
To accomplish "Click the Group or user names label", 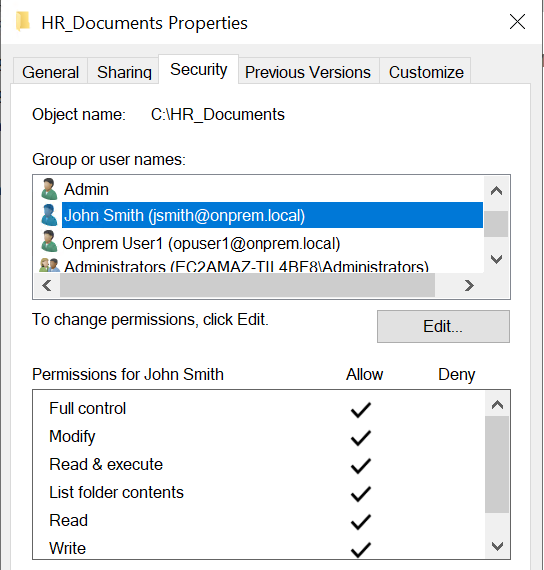I will [x=109, y=160].
